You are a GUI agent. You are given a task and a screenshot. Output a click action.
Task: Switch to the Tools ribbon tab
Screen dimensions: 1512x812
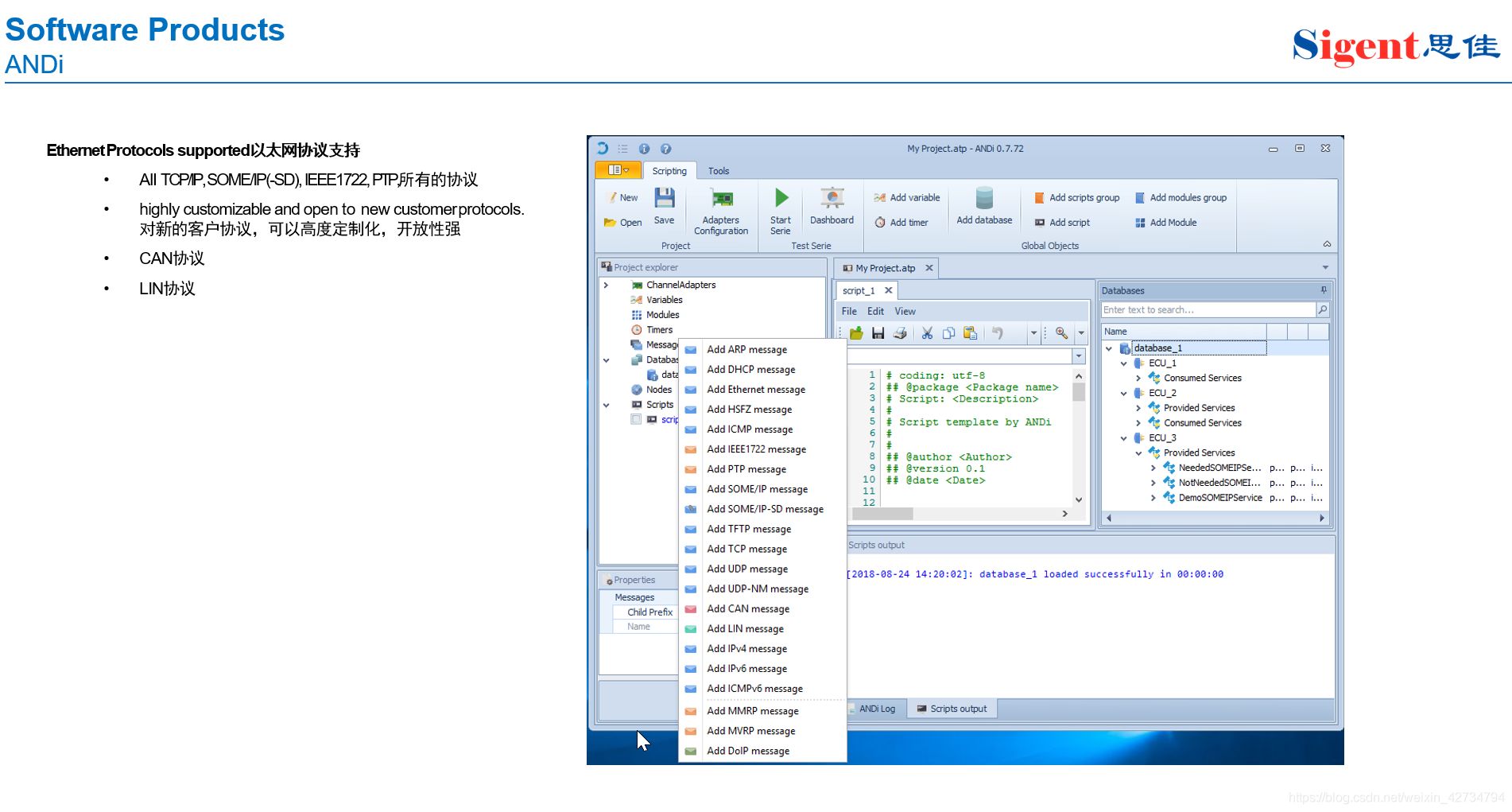719,171
